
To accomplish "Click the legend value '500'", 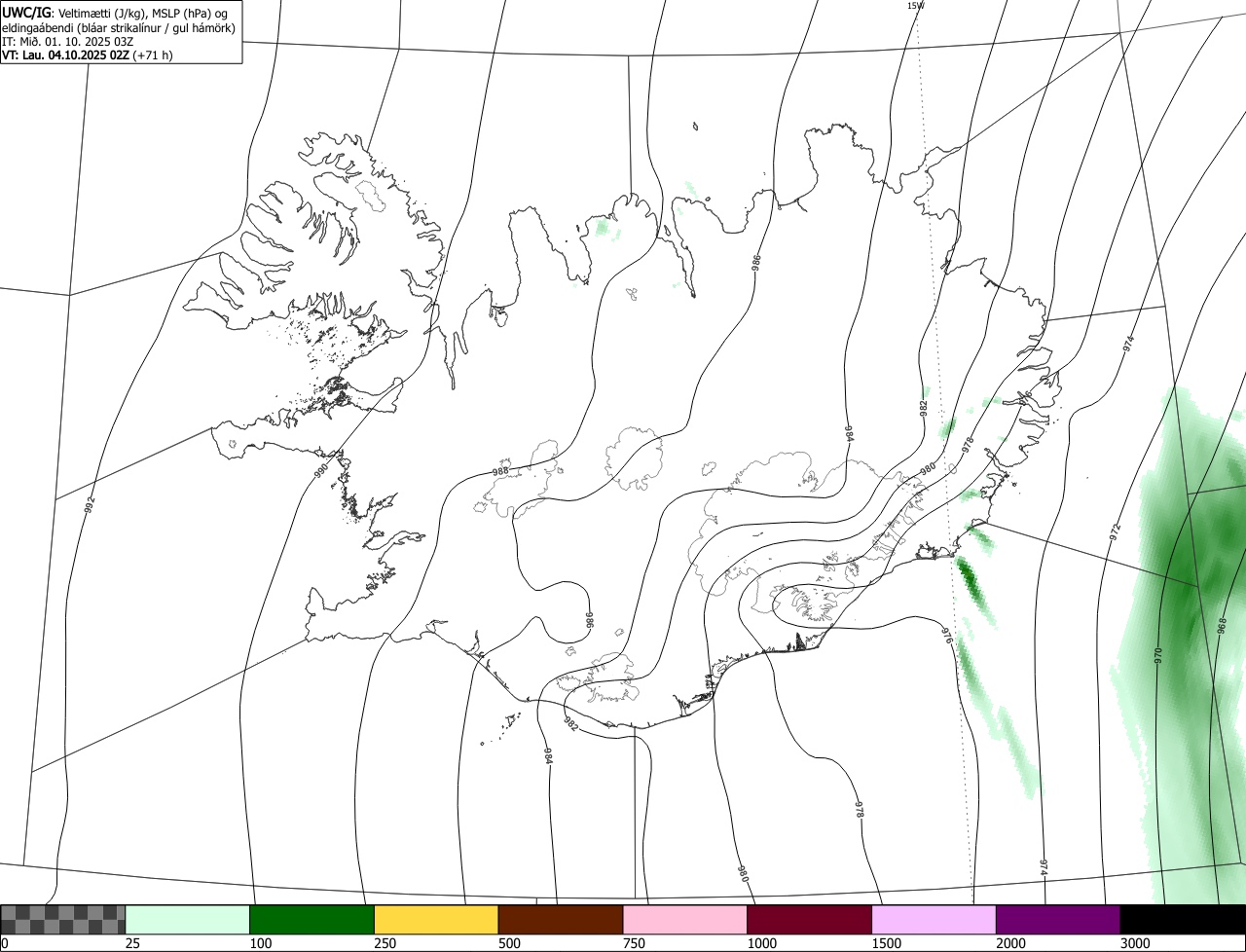I will pos(509,943).
